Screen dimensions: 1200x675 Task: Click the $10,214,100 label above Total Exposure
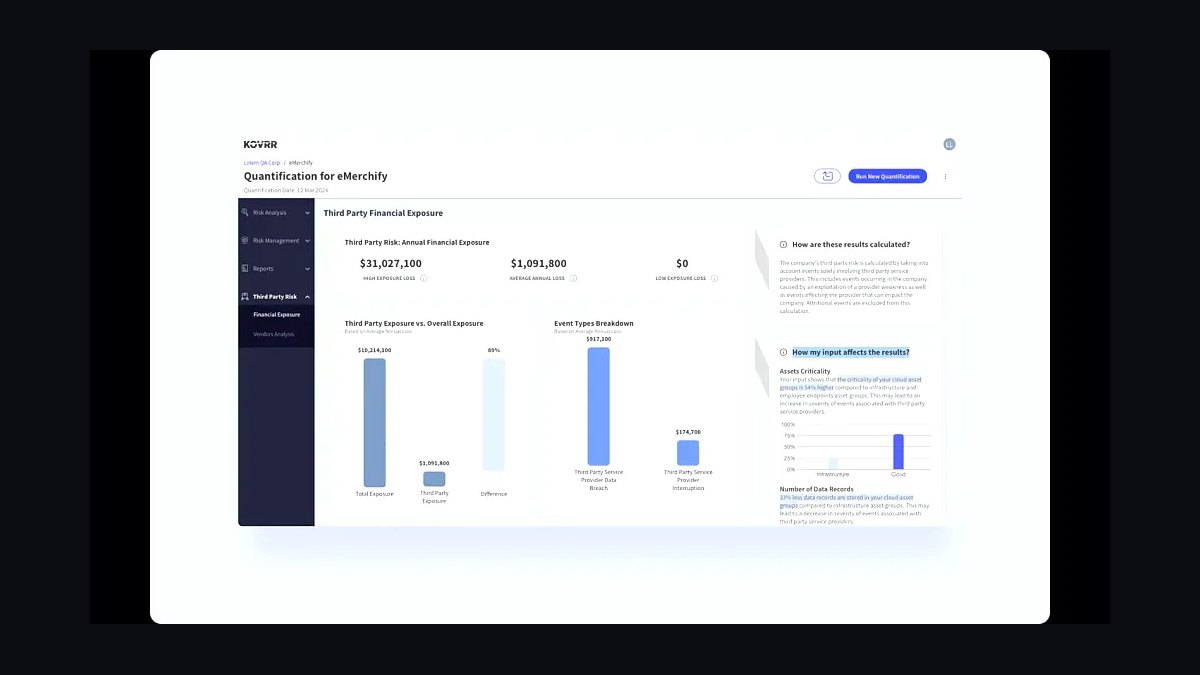[x=374, y=350]
